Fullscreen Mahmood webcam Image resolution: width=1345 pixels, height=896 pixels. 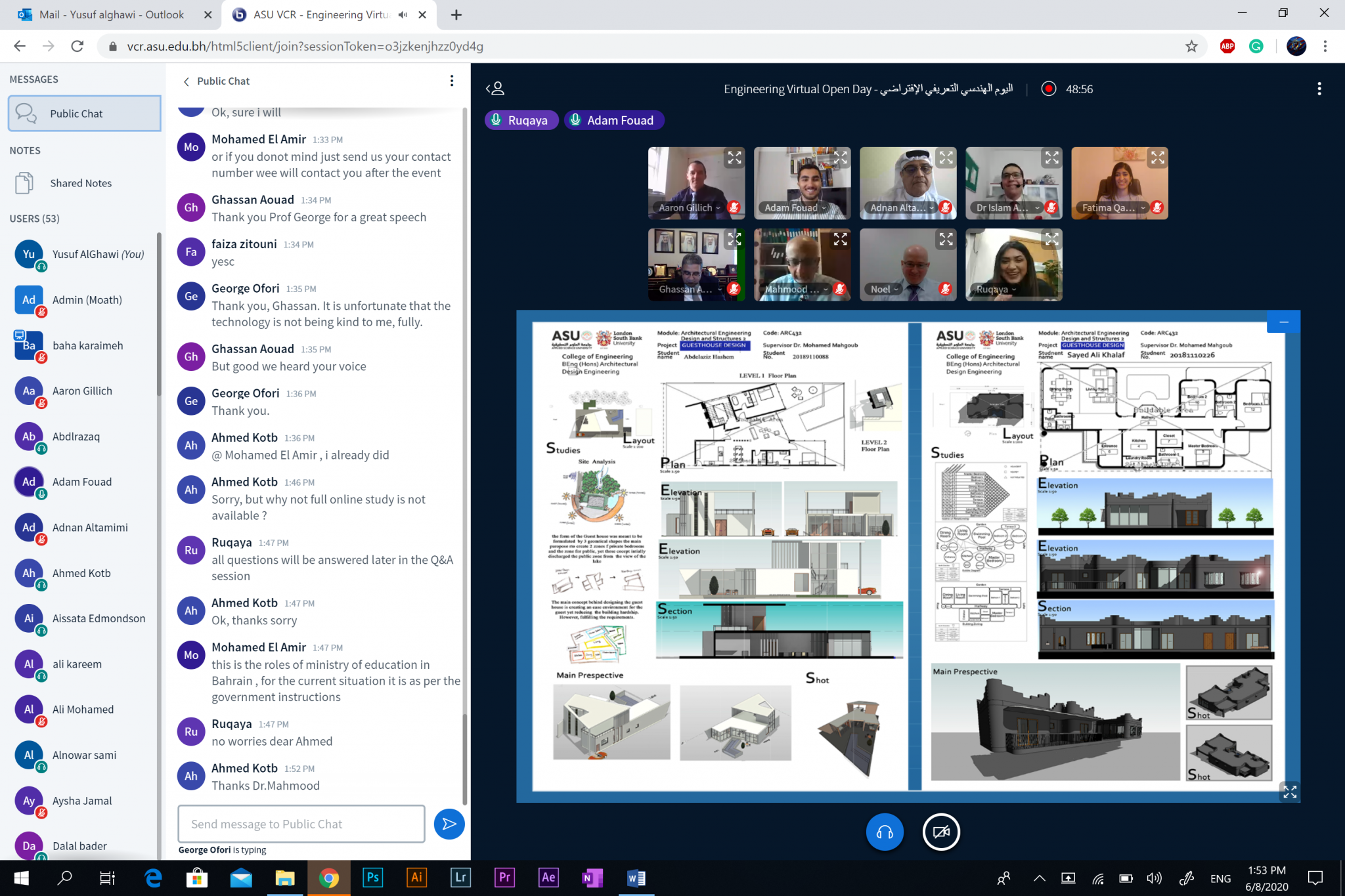(x=840, y=240)
